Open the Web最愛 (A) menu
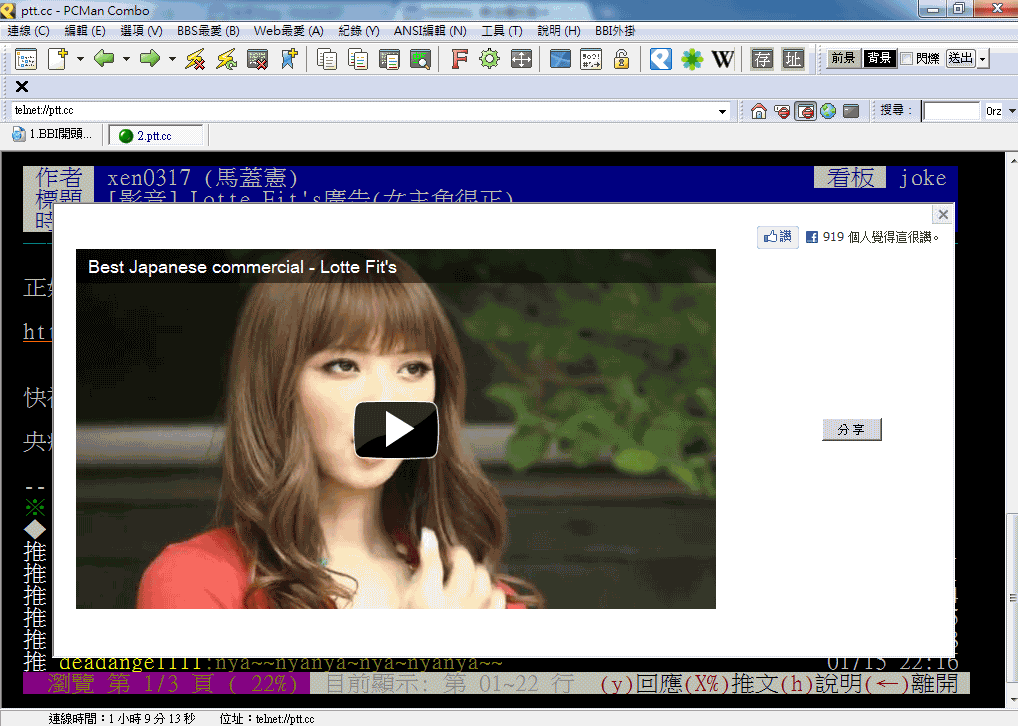This screenshot has height=726, width=1018. tap(288, 31)
